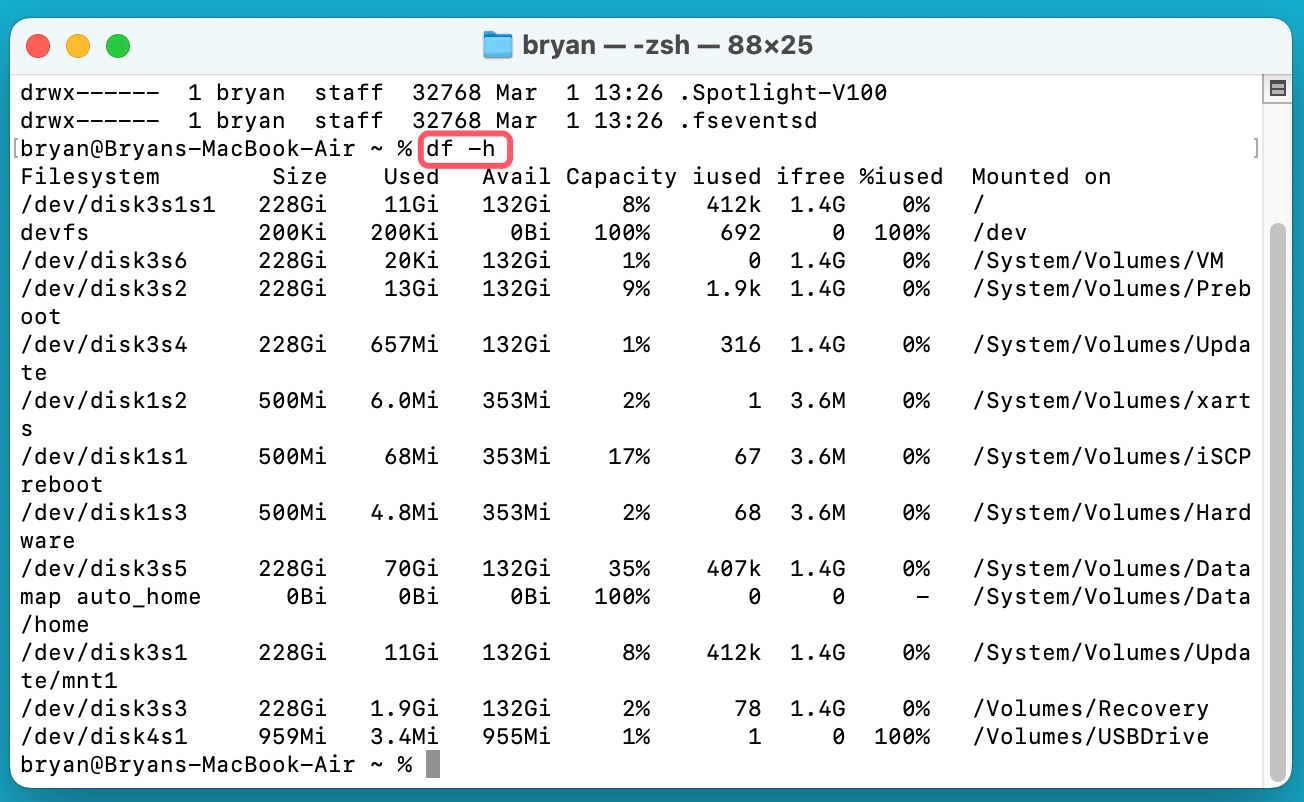Close the Terminal window with red button
The image size is (1304, 802).
pyautogui.click(x=38, y=45)
